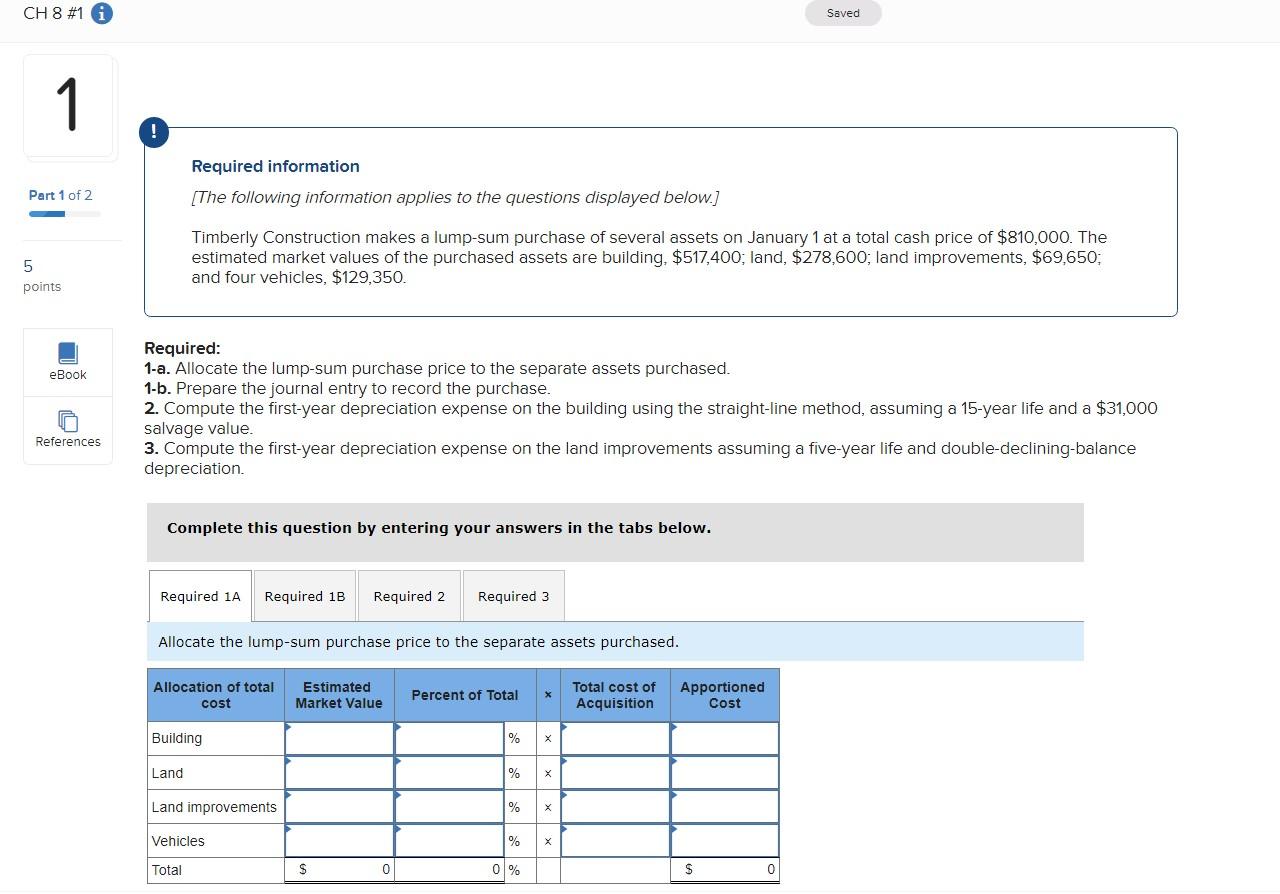
Task: Click the 'Building' row label
Action: click(177, 738)
